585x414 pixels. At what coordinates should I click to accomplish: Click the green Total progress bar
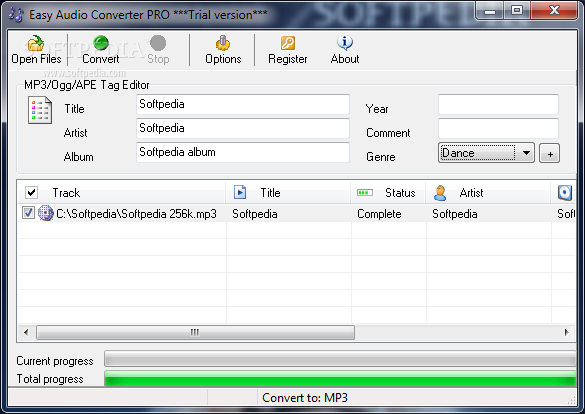[x=340, y=378]
